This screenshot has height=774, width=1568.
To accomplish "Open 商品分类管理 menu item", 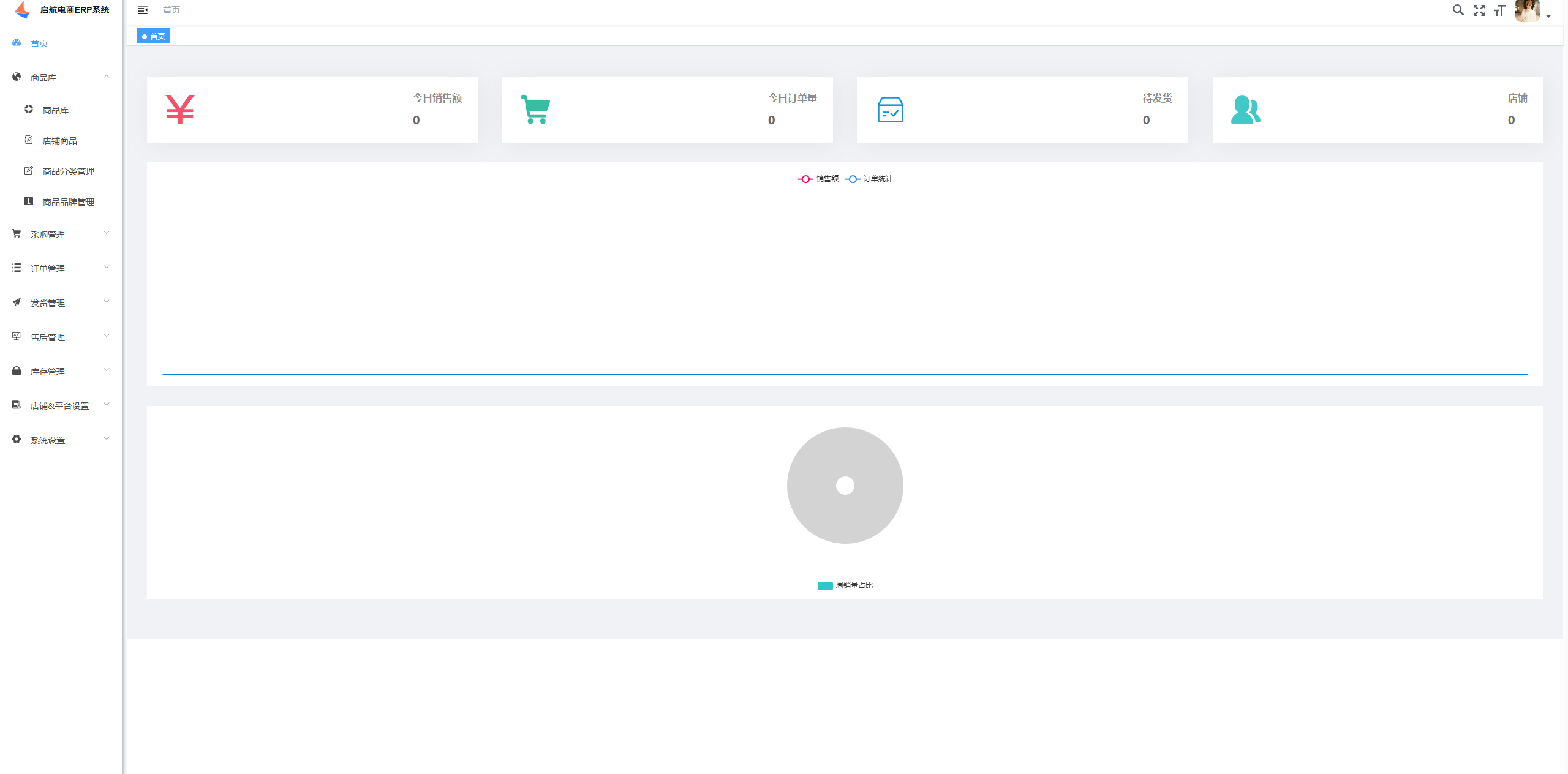I will pos(68,171).
